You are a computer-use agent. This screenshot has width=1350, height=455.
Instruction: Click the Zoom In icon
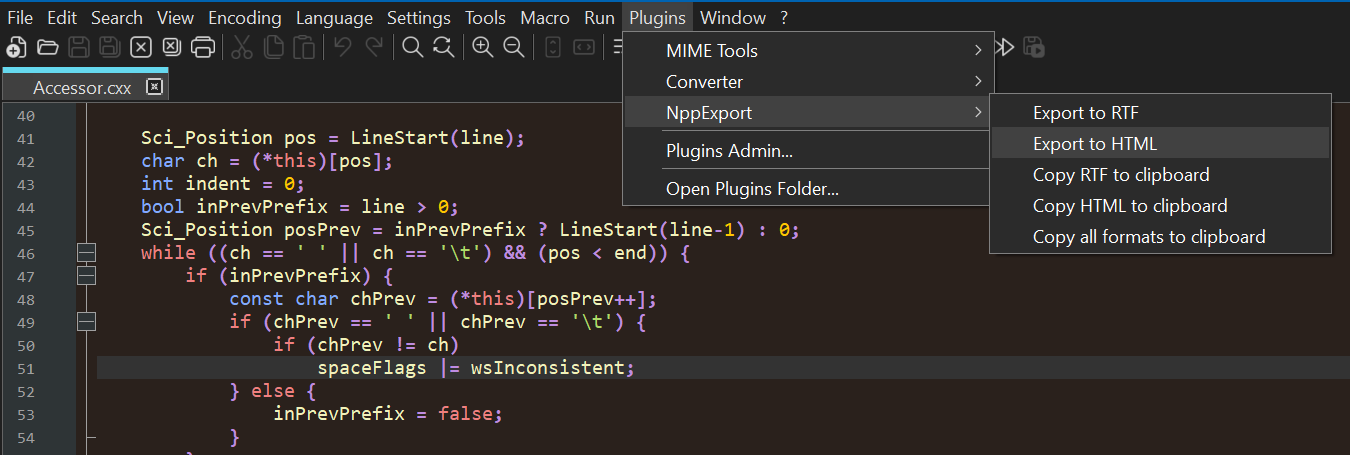point(483,47)
